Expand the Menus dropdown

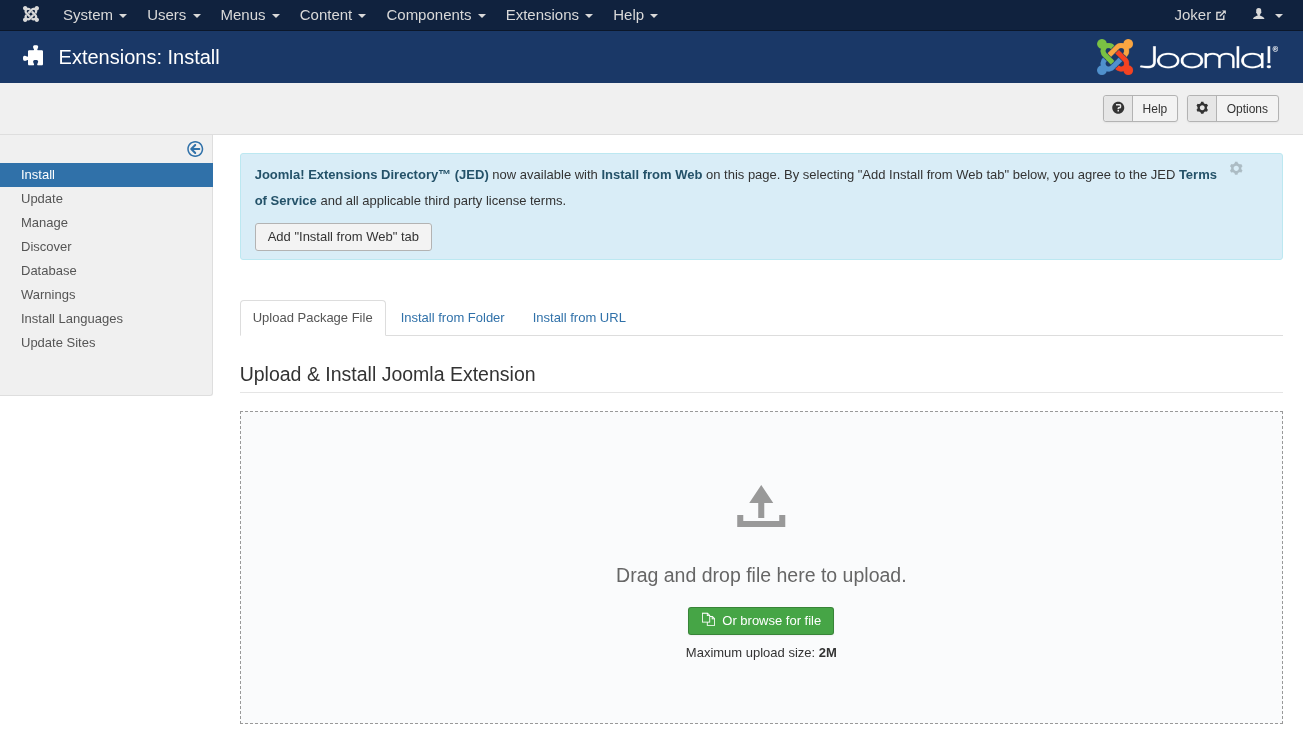(x=250, y=15)
